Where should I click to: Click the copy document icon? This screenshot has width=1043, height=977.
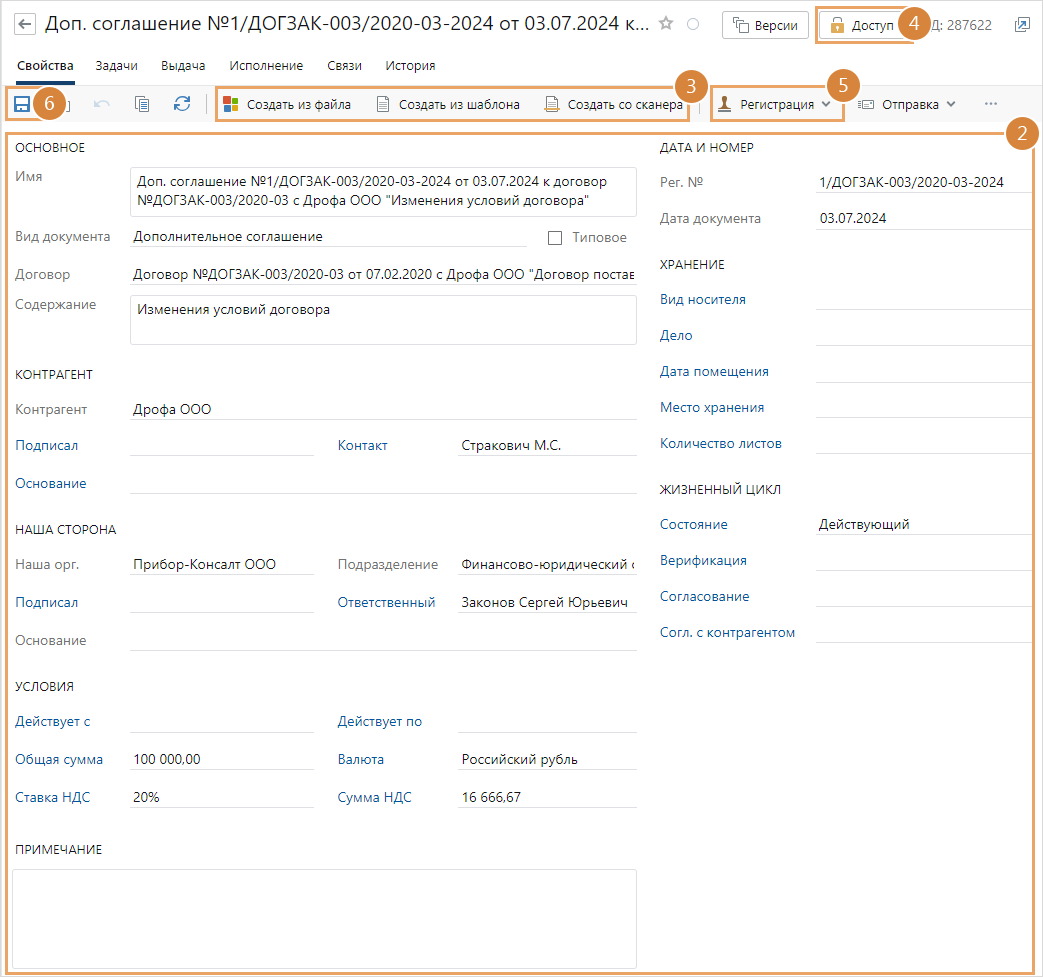142,104
